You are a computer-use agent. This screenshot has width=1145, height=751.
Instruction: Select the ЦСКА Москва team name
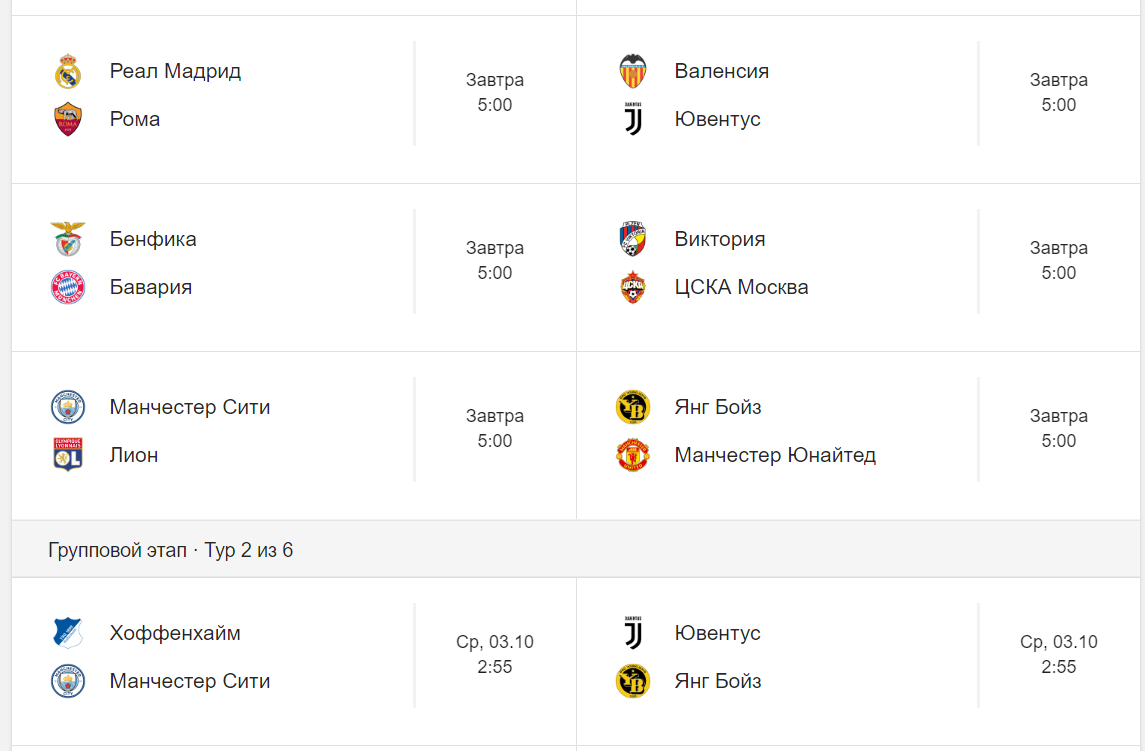(741, 287)
